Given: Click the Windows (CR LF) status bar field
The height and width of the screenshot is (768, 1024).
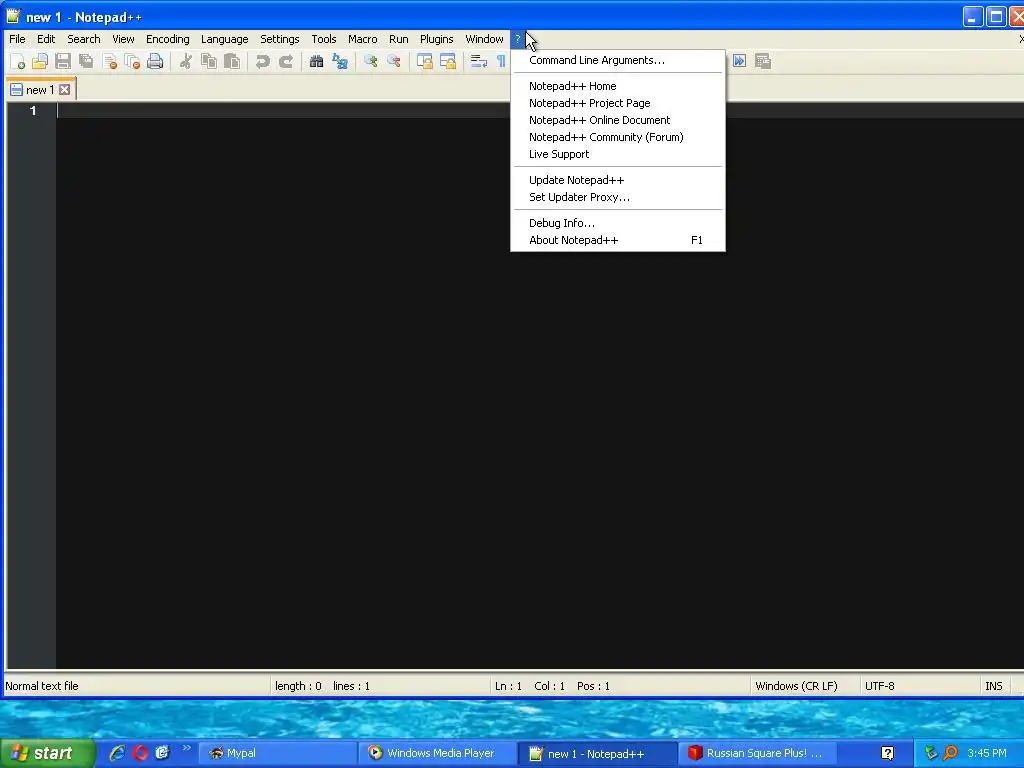Looking at the screenshot, I should tap(804, 686).
